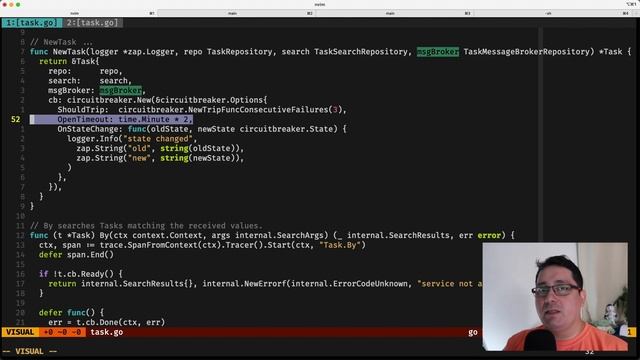Click 'task.go' filename in status line

point(107,332)
